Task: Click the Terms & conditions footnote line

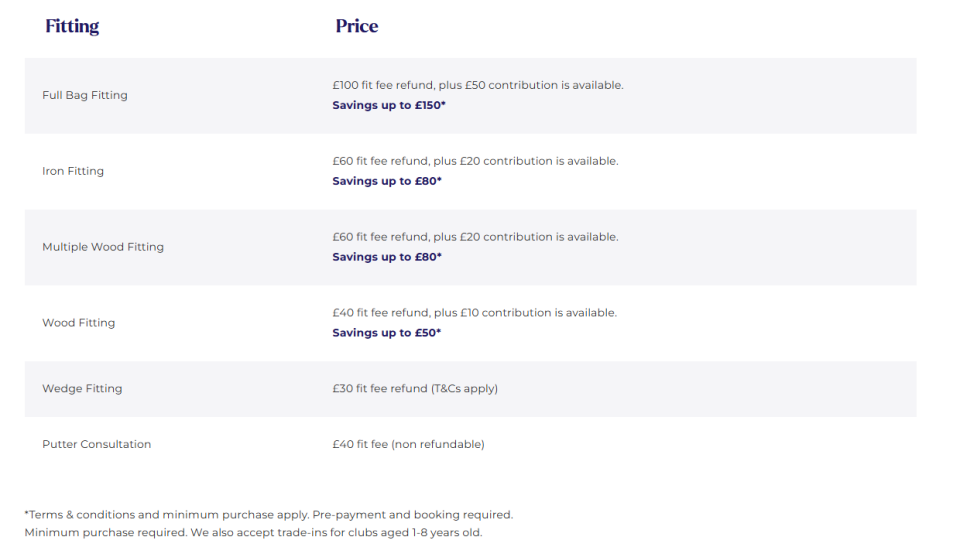Action: (269, 515)
